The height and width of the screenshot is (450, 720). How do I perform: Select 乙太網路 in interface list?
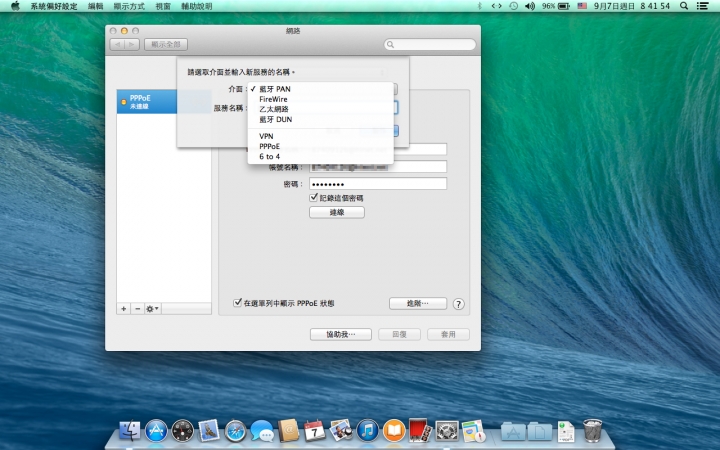click(x=321, y=109)
